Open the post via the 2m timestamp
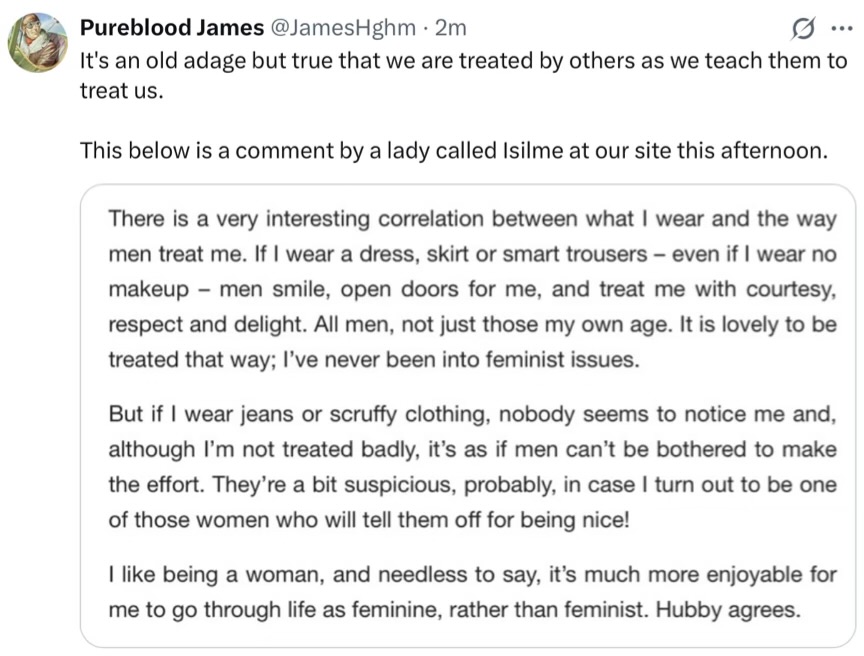Viewport: 864px width, 656px height. 451,28
